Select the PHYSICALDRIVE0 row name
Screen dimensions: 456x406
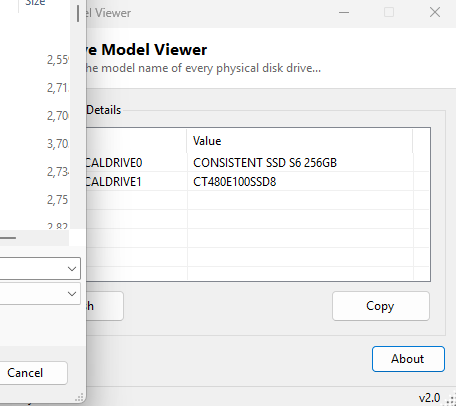coord(114,163)
